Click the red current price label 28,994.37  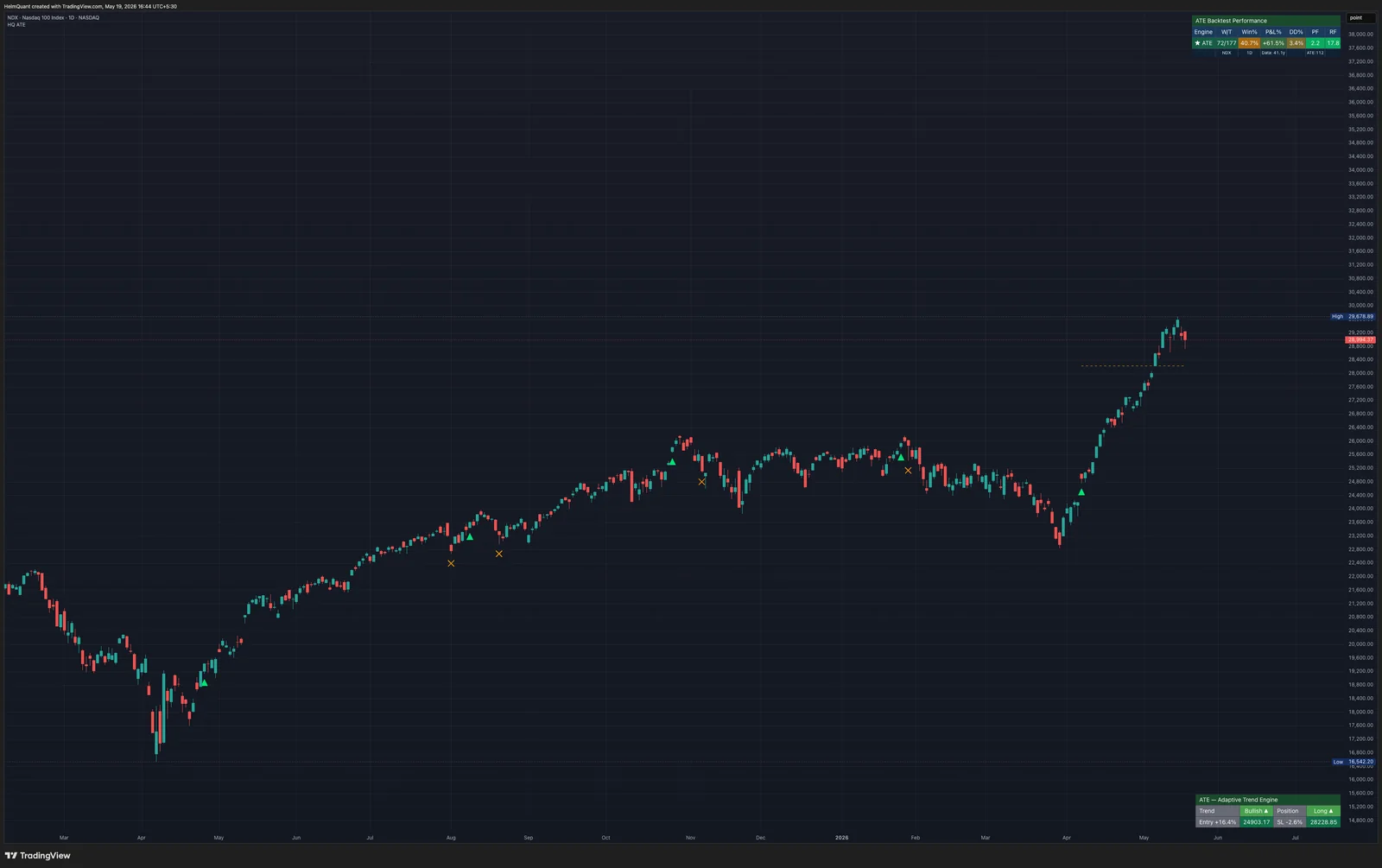coord(1360,339)
